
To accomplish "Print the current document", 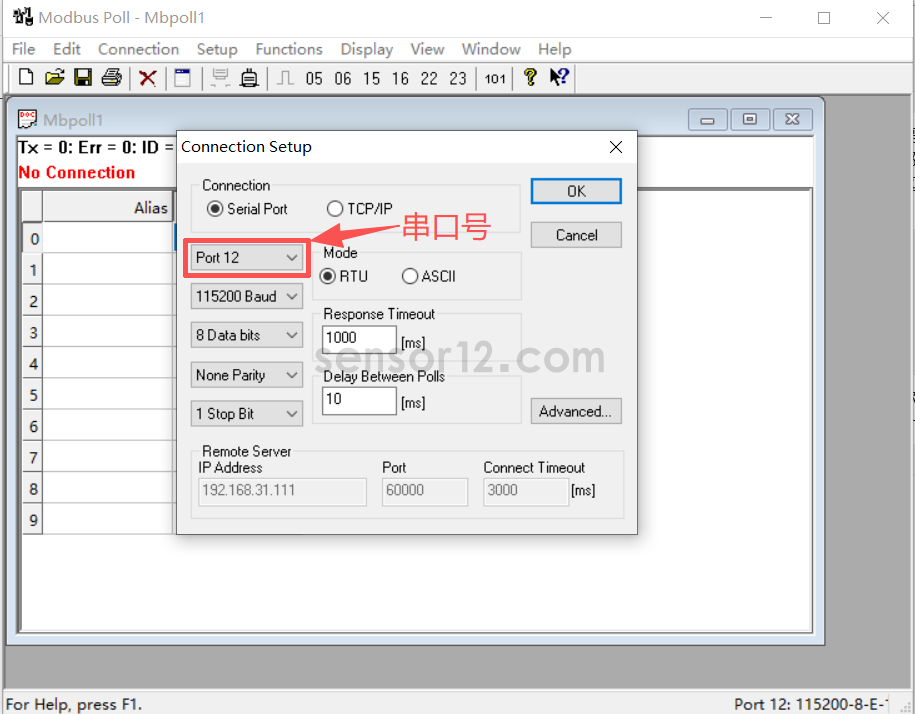I will [111, 77].
